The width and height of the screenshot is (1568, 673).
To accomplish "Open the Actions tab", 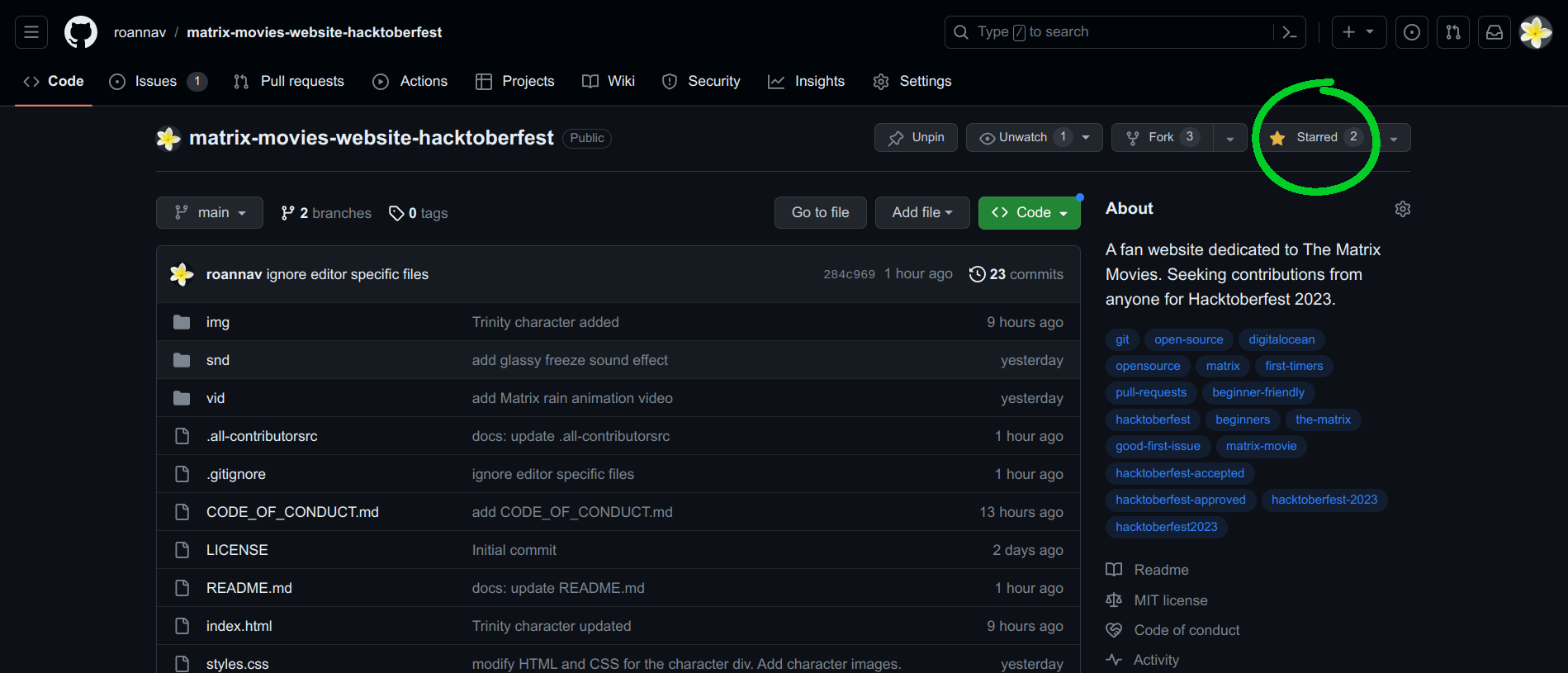I will (410, 81).
